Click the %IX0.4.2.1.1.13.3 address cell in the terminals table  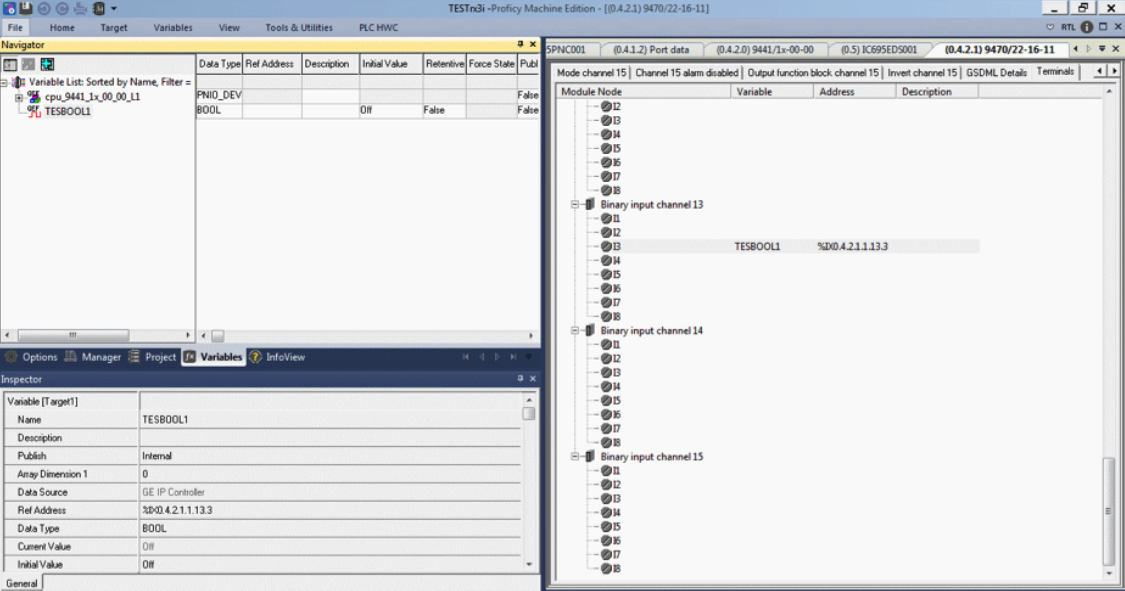[852, 247]
